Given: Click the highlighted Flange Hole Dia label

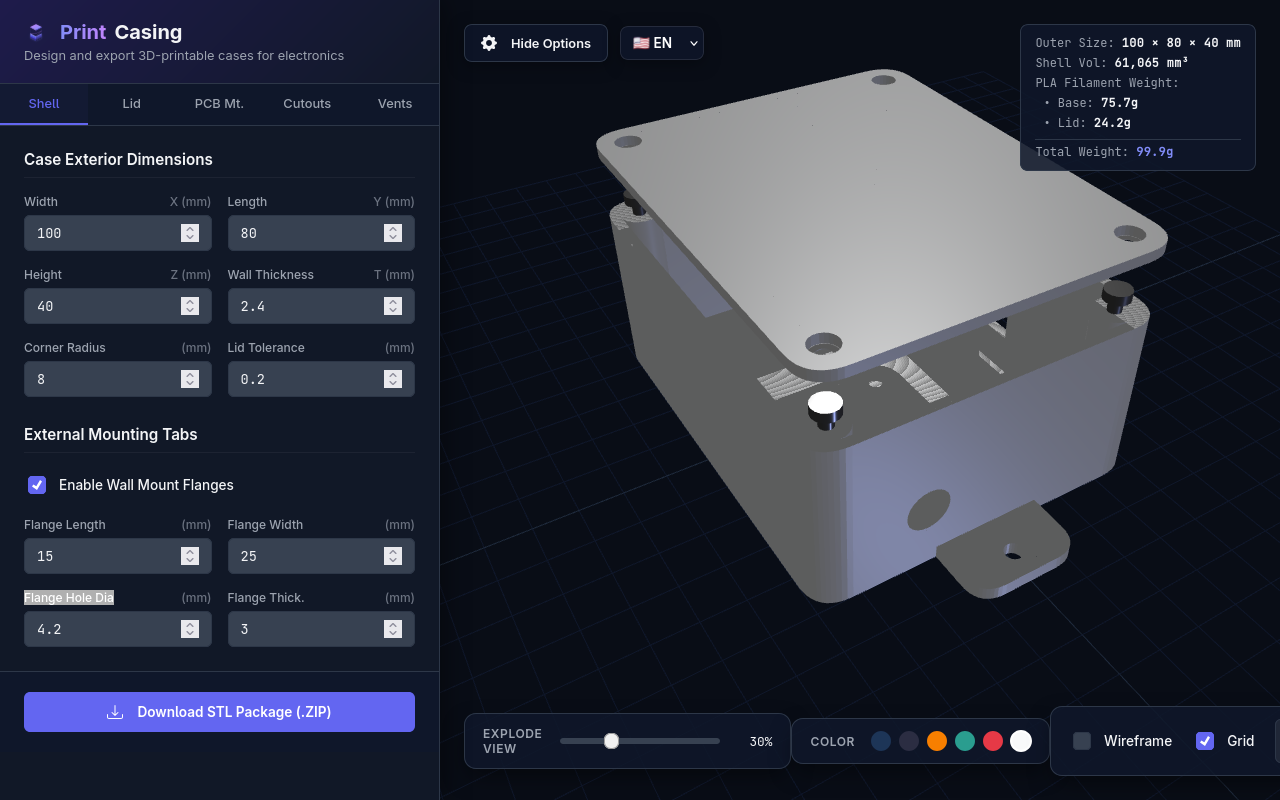Looking at the screenshot, I should 69,598.
